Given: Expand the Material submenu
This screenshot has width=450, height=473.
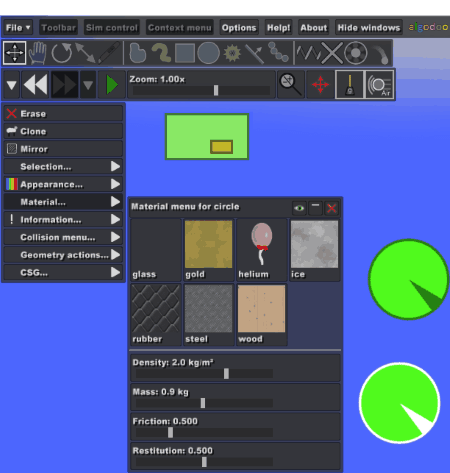Looking at the screenshot, I should [63, 202].
